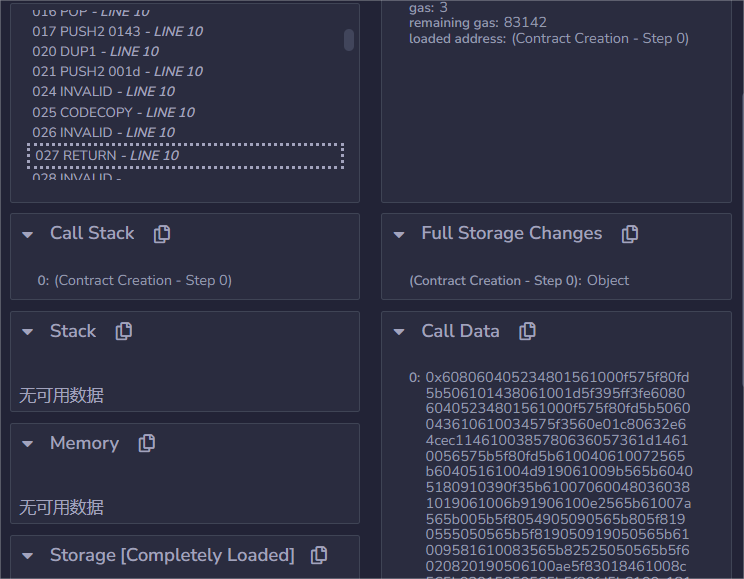Viewport: 744px width, 579px height.
Task: Click the Object value in Full Storage Changes
Action: (x=608, y=280)
